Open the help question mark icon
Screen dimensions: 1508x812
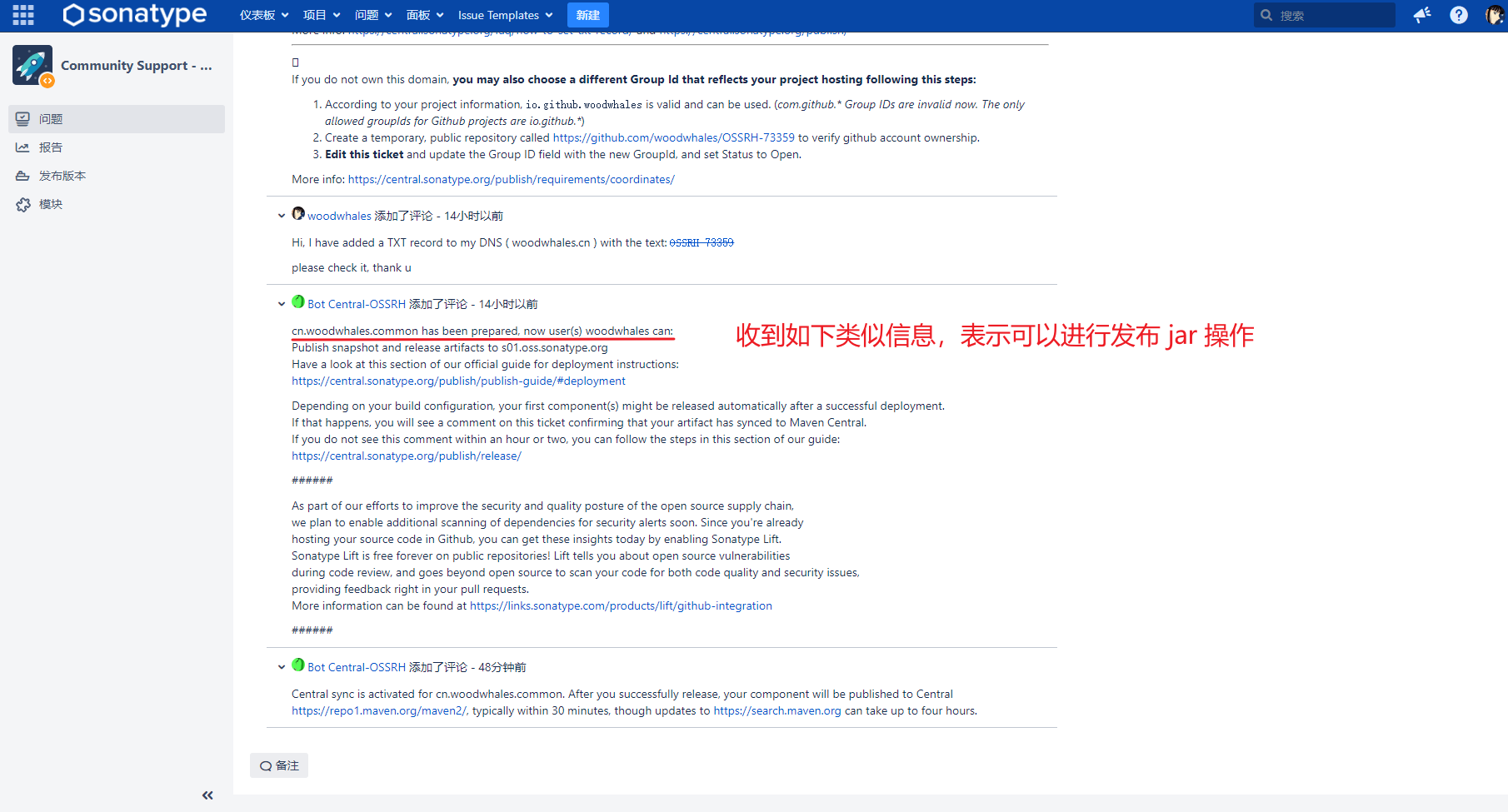1459,15
